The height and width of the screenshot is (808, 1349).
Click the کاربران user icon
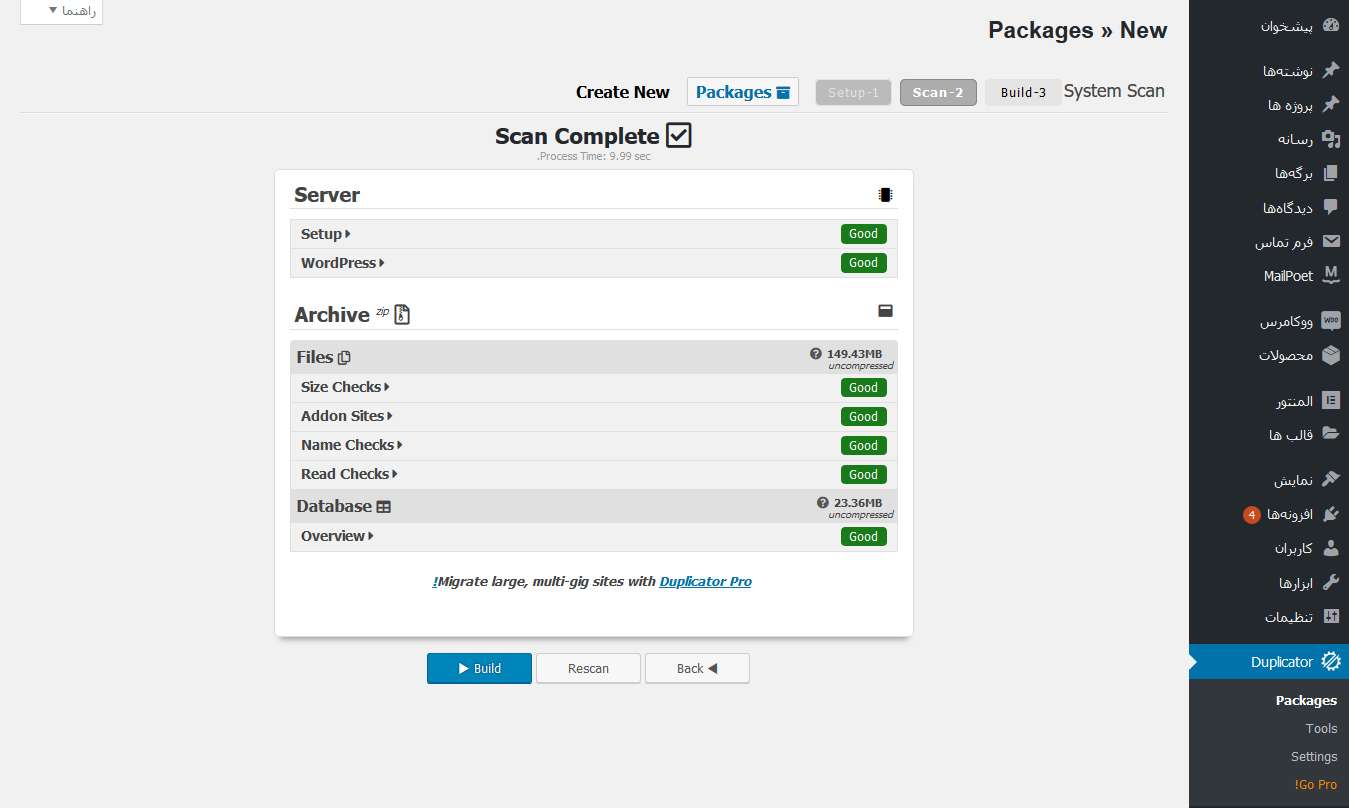click(x=1330, y=548)
